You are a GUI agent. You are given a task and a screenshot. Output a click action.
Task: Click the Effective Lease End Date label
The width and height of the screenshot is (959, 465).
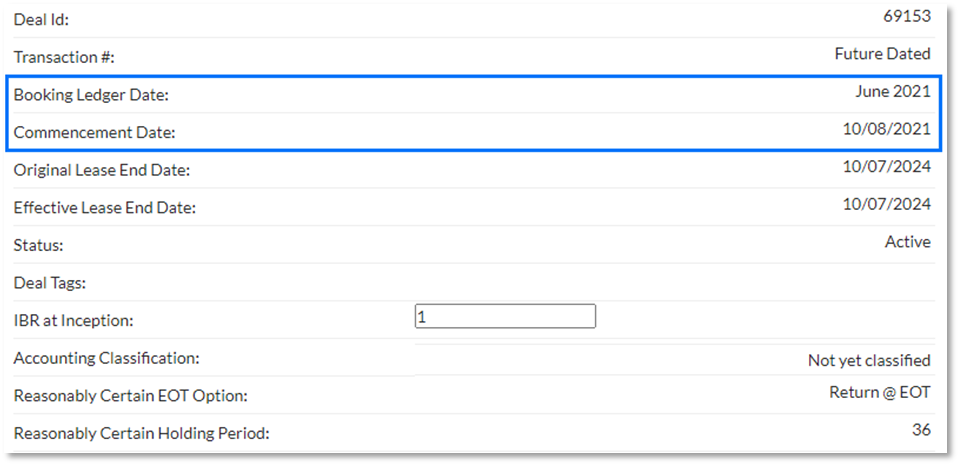[105, 208]
